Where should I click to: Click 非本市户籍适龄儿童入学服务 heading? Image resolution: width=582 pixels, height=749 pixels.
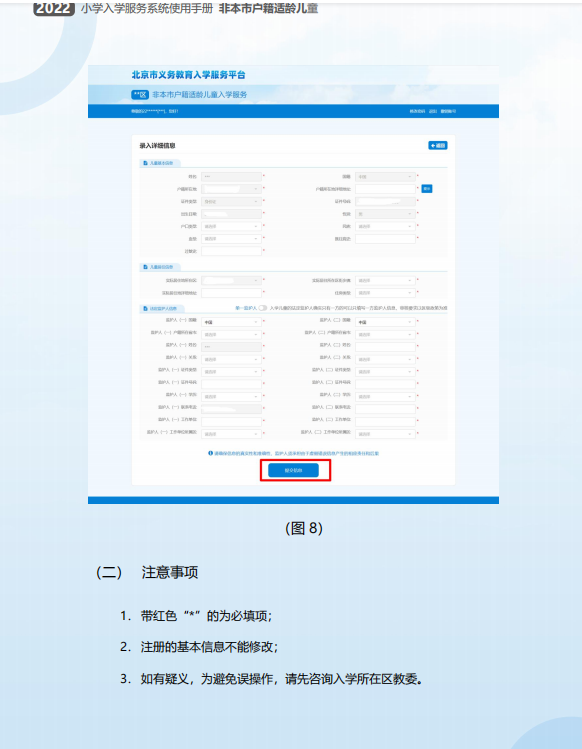click(x=200, y=95)
